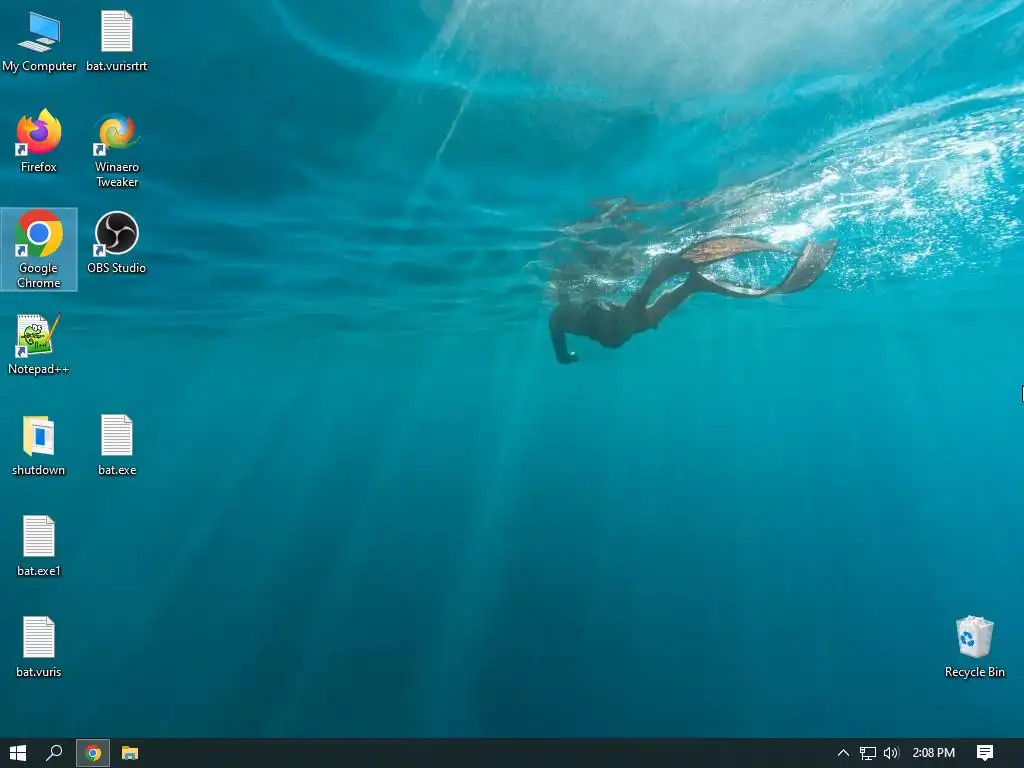Click the Google Chrome desktop shortcut
Image resolution: width=1024 pixels, height=768 pixels.
click(39, 249)
